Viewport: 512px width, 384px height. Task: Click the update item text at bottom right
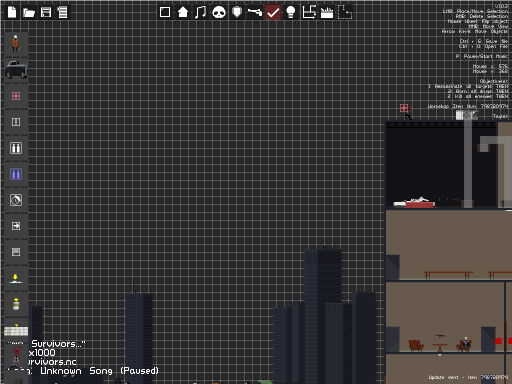tap(468, 377)
